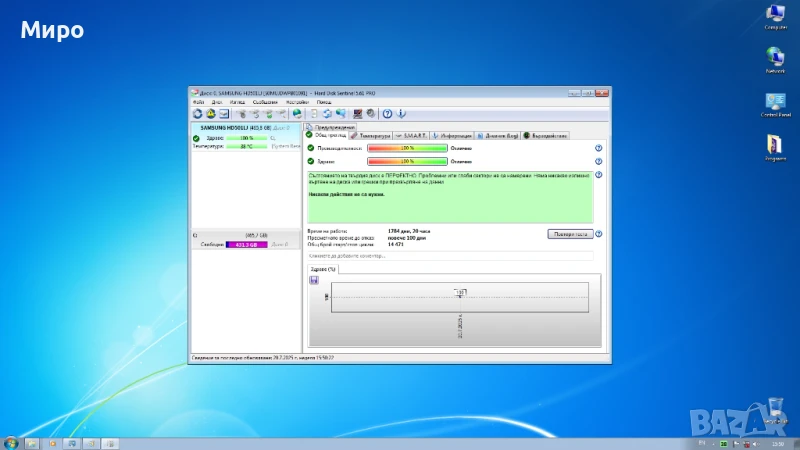Click the purple free space bar for C:
The height and width of the screenshot is (450, 800).
246,244
